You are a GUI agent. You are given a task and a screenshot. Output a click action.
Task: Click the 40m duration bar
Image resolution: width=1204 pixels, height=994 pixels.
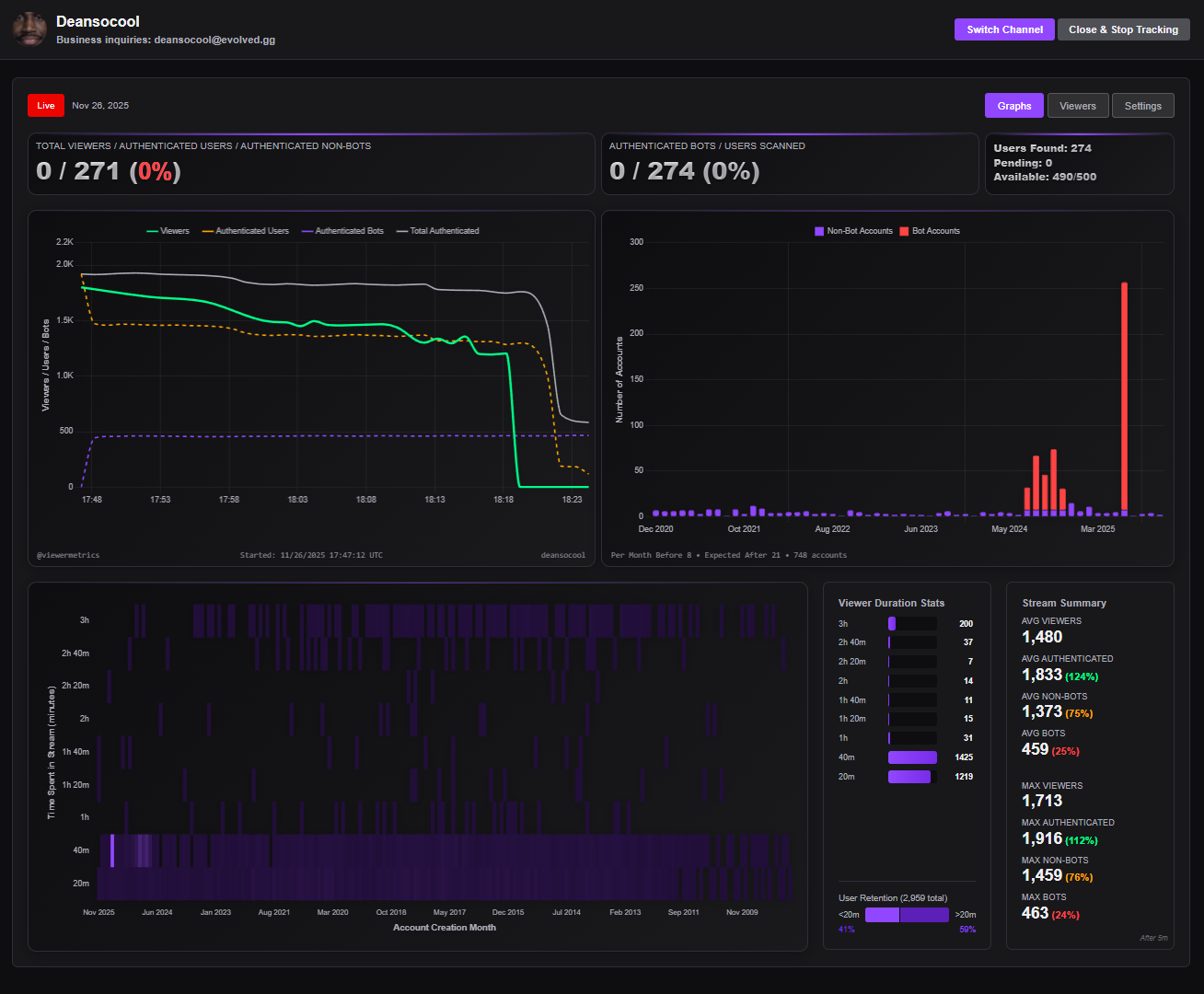(912, 757)
